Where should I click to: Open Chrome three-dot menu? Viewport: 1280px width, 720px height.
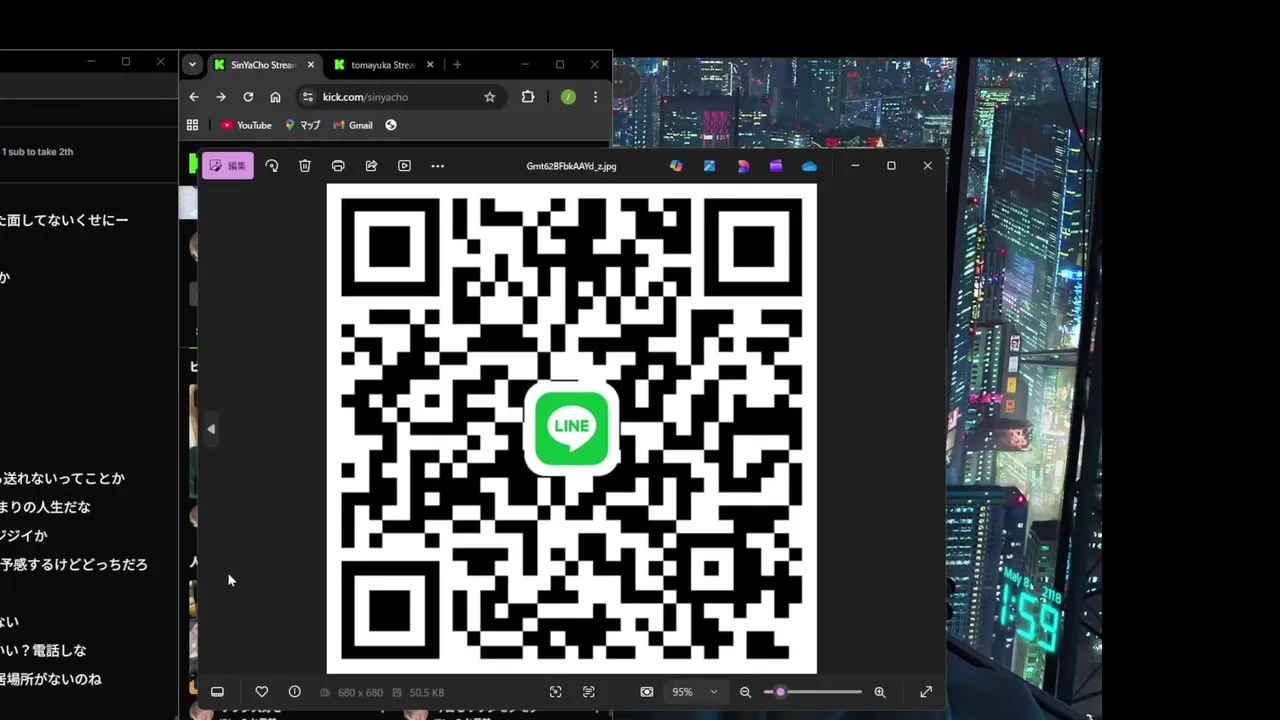(595, 97)
